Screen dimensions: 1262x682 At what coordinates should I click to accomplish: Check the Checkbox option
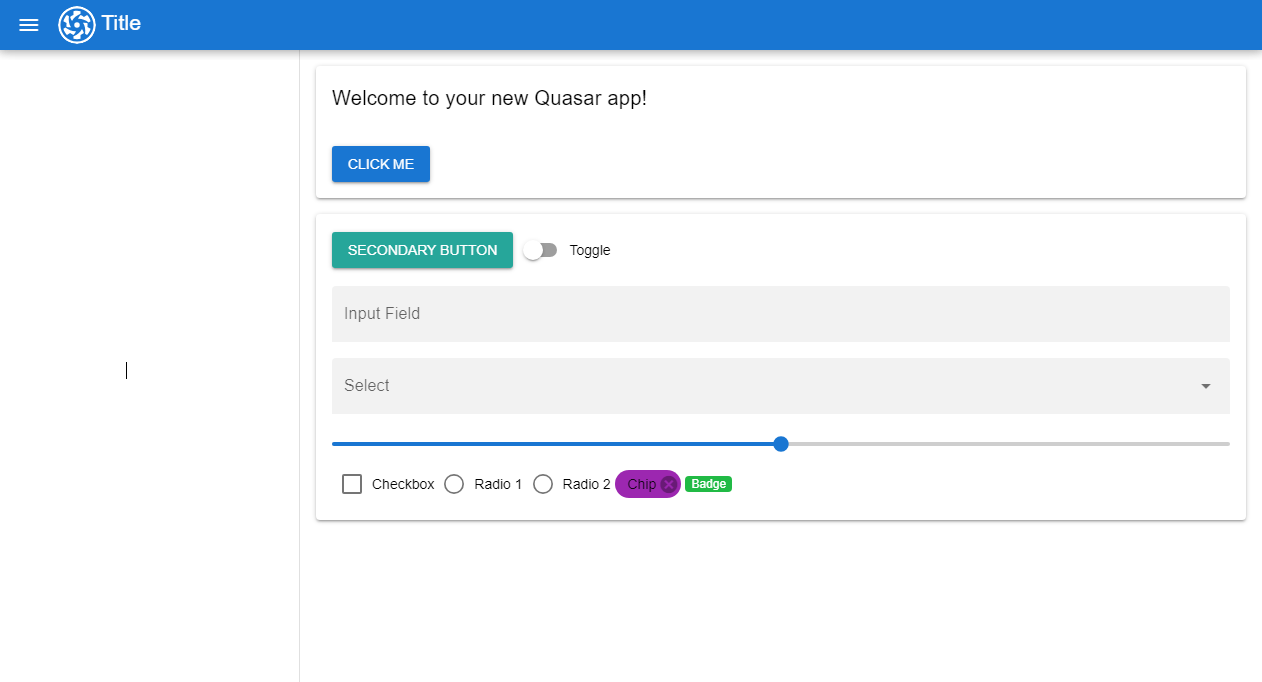352,484
